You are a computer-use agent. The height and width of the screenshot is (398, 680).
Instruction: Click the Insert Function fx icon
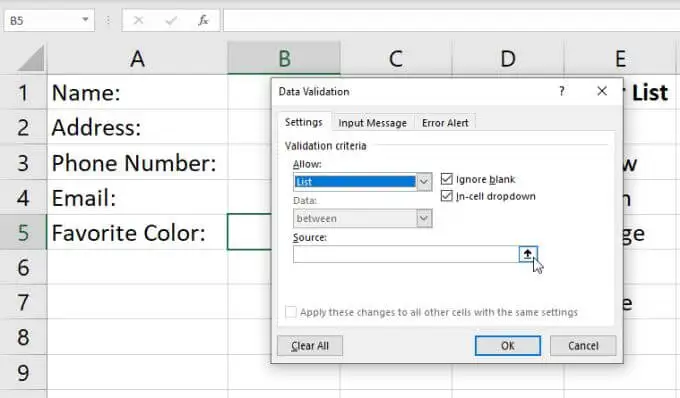click(203, 20)
